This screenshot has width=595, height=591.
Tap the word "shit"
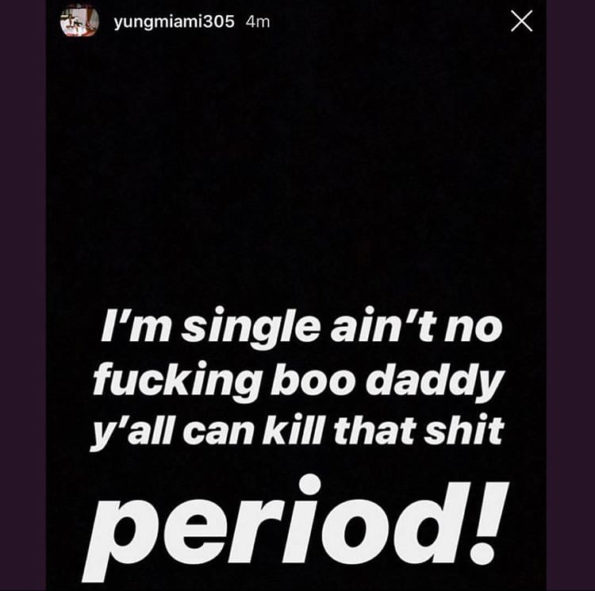(464, 430)
